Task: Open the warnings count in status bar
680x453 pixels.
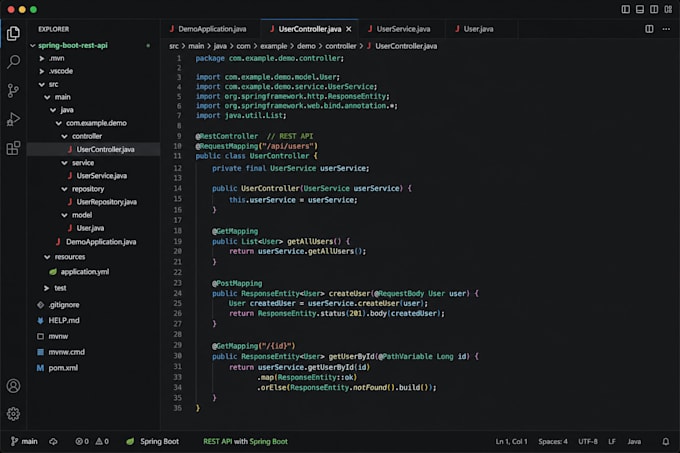Action: pos(102,441)
